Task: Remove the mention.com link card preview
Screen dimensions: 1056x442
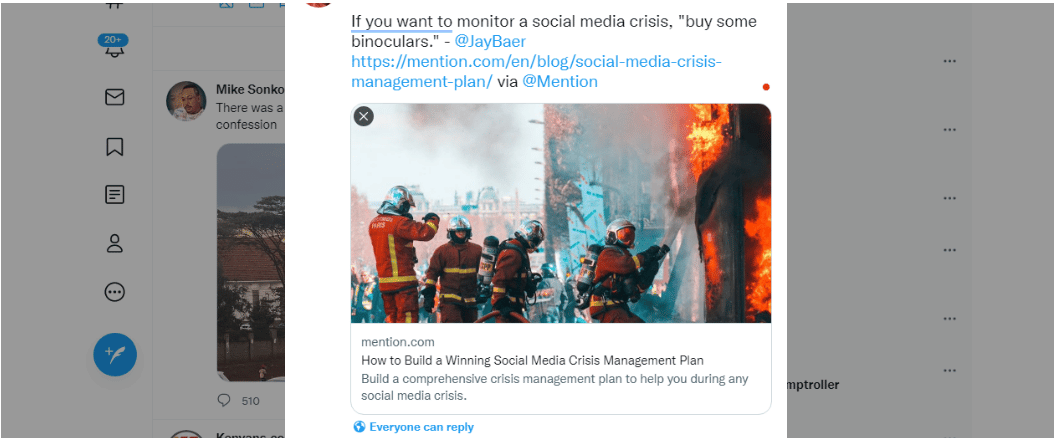Action: pyautogui.click(x=364, y=116)
